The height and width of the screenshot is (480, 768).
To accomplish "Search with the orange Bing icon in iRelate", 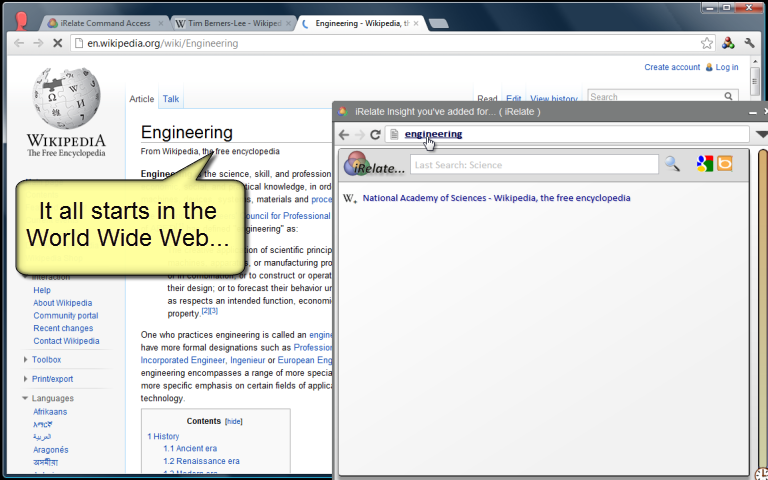I will [725, 164].
